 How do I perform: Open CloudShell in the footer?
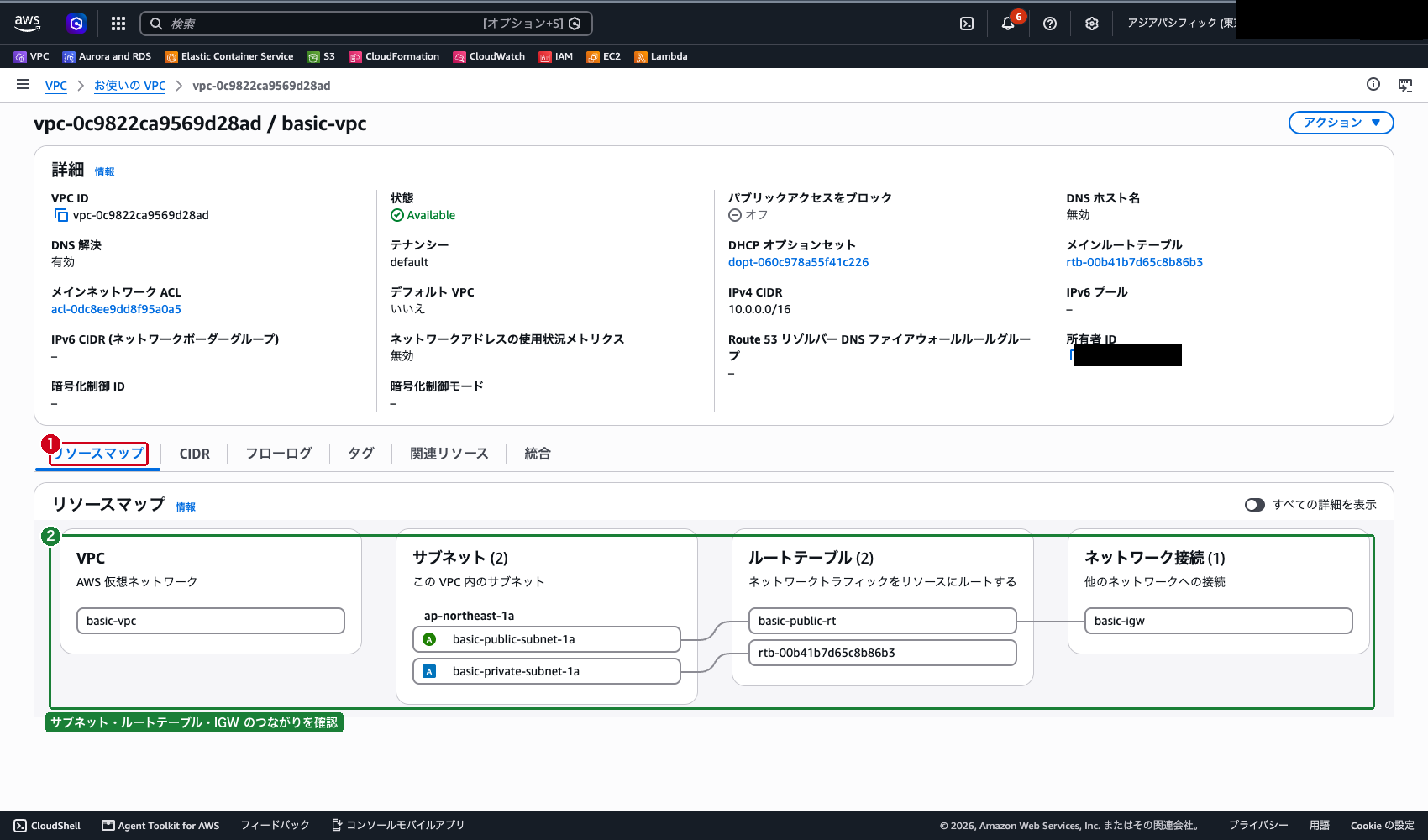click(x=48, y=826)
